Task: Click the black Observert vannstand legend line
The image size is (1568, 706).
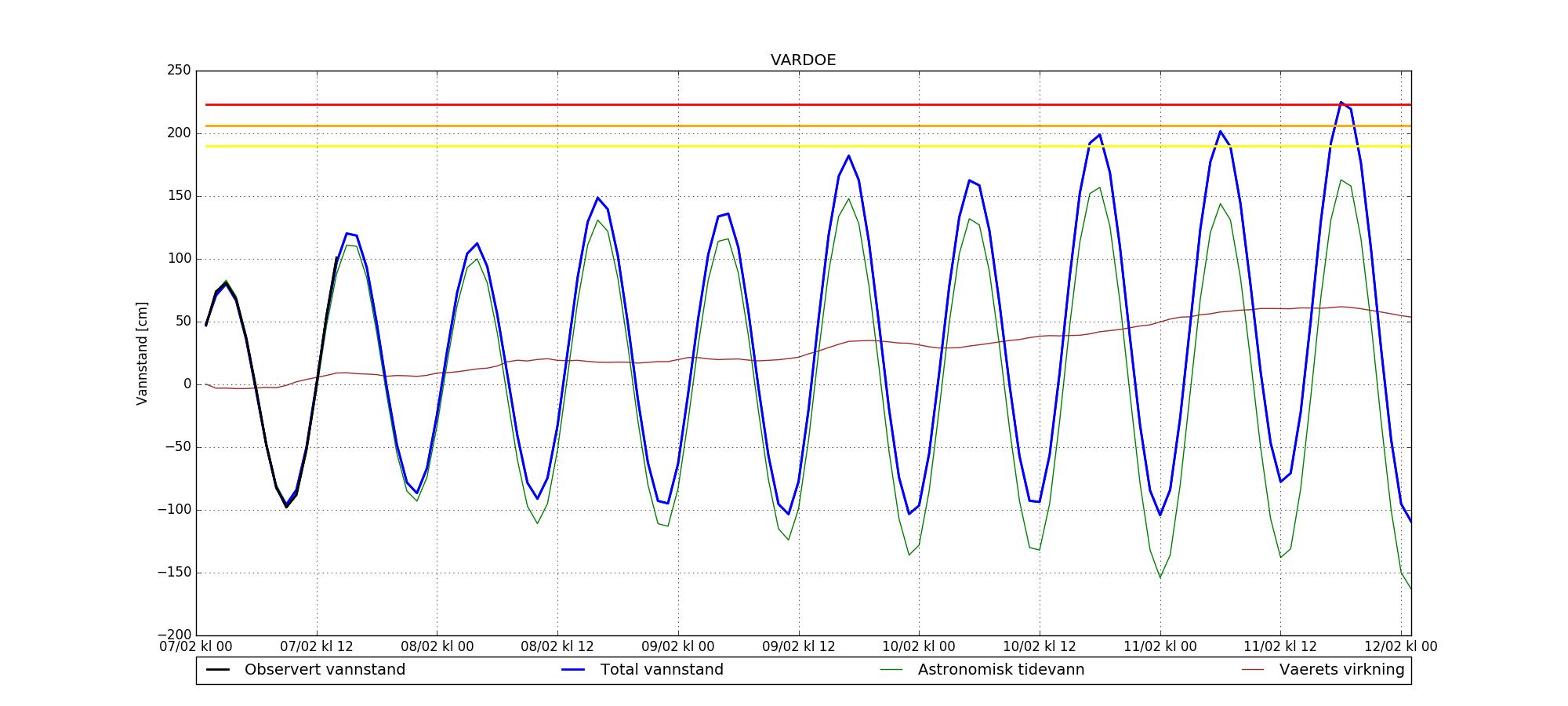Action: pos(217,670)
